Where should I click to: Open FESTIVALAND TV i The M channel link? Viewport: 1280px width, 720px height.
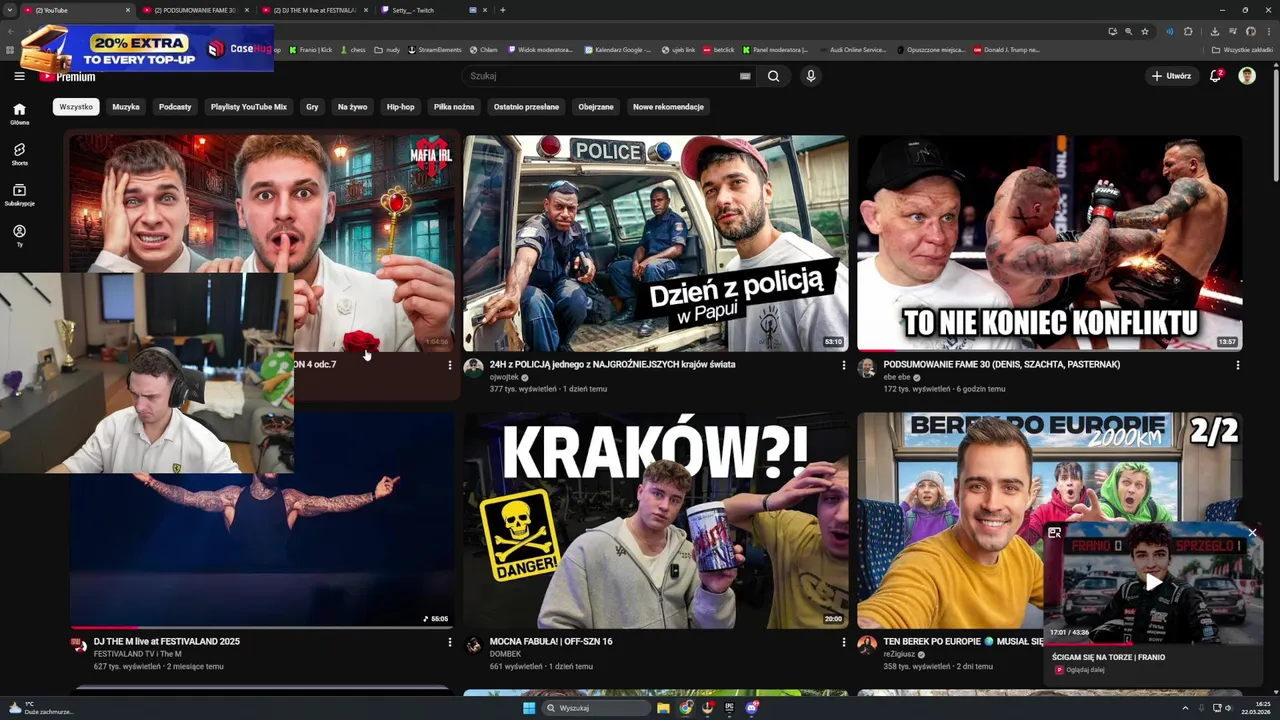[x=137, y=654]
